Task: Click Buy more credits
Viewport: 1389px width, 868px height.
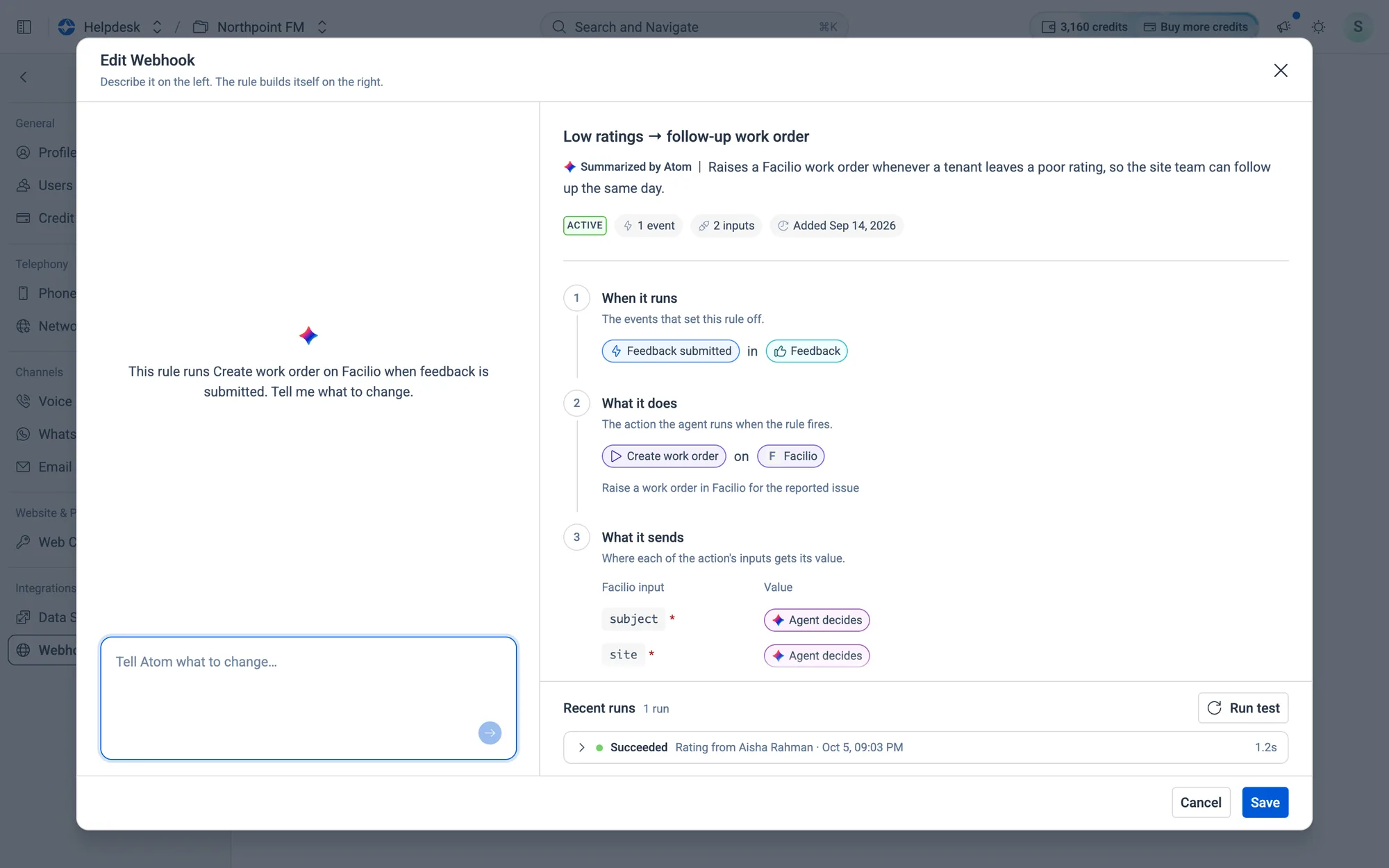Action: pos(1195,27)
